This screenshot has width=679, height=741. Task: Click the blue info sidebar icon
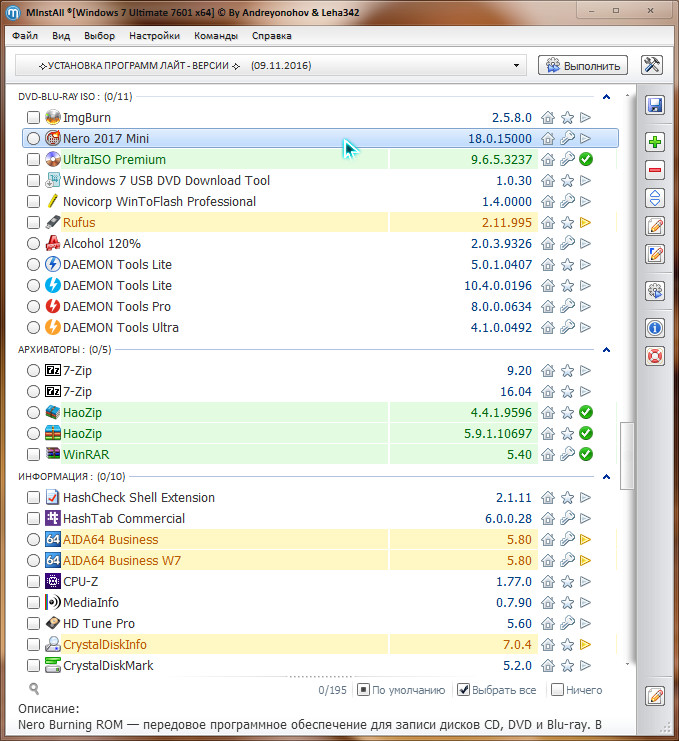655,327
